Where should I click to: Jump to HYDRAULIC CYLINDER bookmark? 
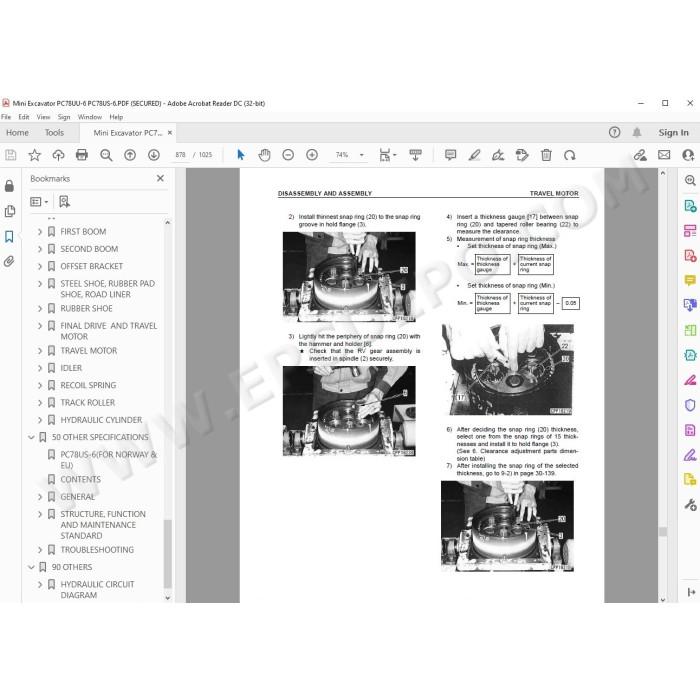[x=101, y=420]
